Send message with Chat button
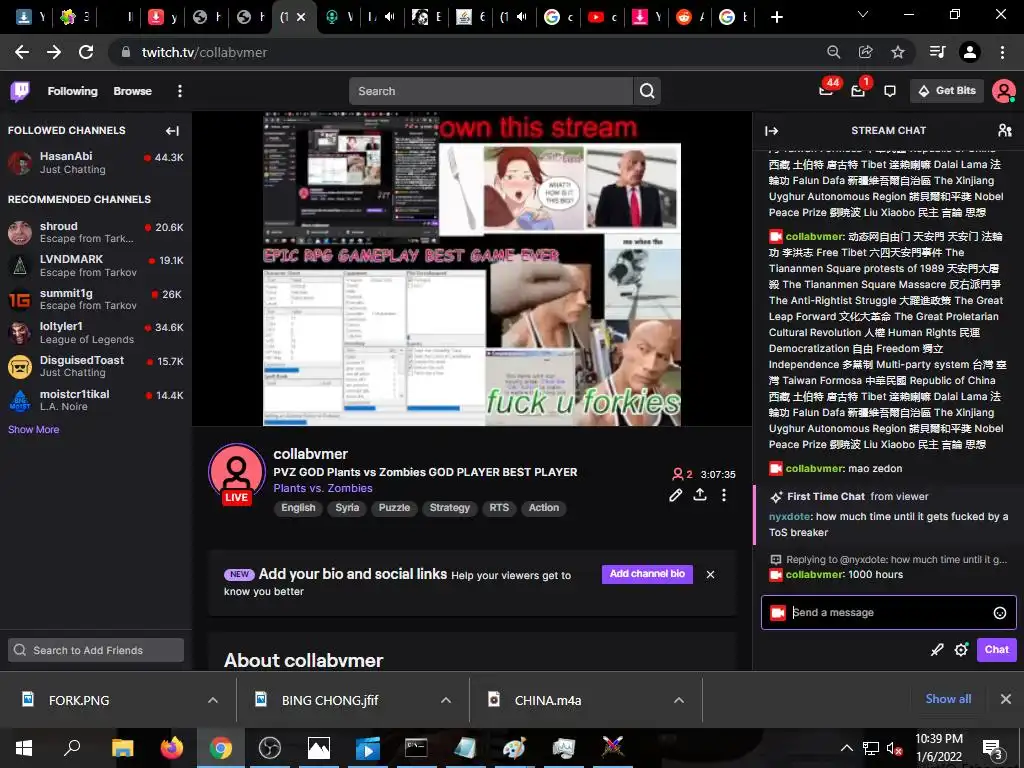 (x=997, y=650)
